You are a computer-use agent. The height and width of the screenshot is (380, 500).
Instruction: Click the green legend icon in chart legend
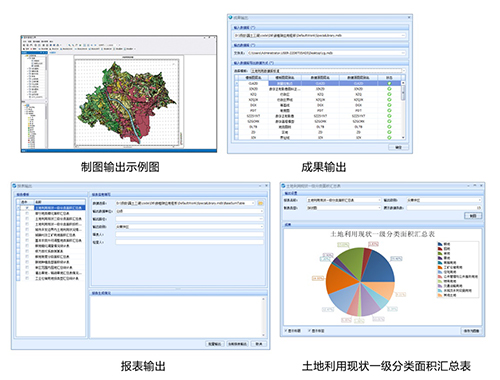[440, 253]
